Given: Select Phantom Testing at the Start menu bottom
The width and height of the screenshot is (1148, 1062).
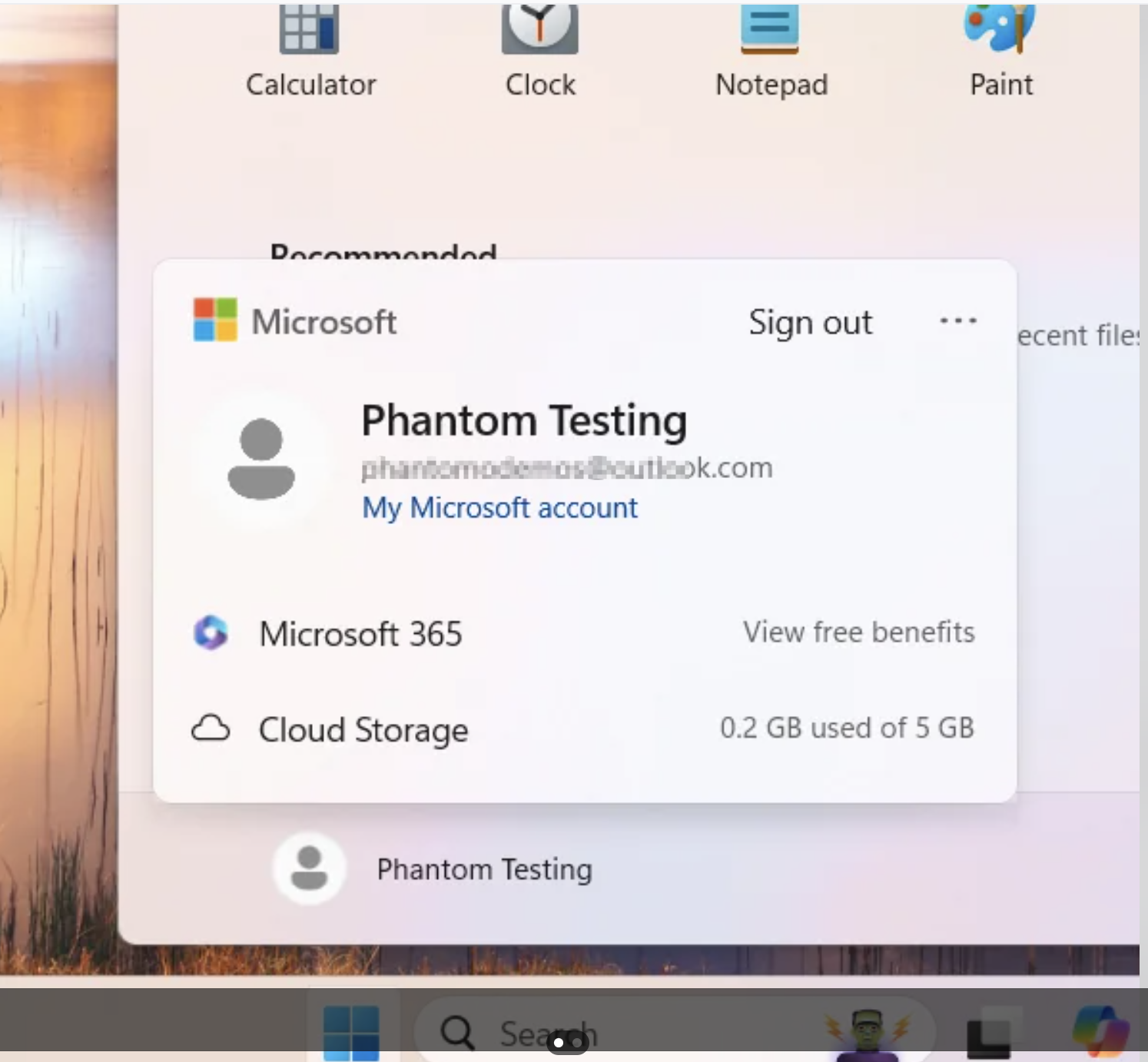Looking at the screenshot, I should pyautogui.click(x=484, y=868).
